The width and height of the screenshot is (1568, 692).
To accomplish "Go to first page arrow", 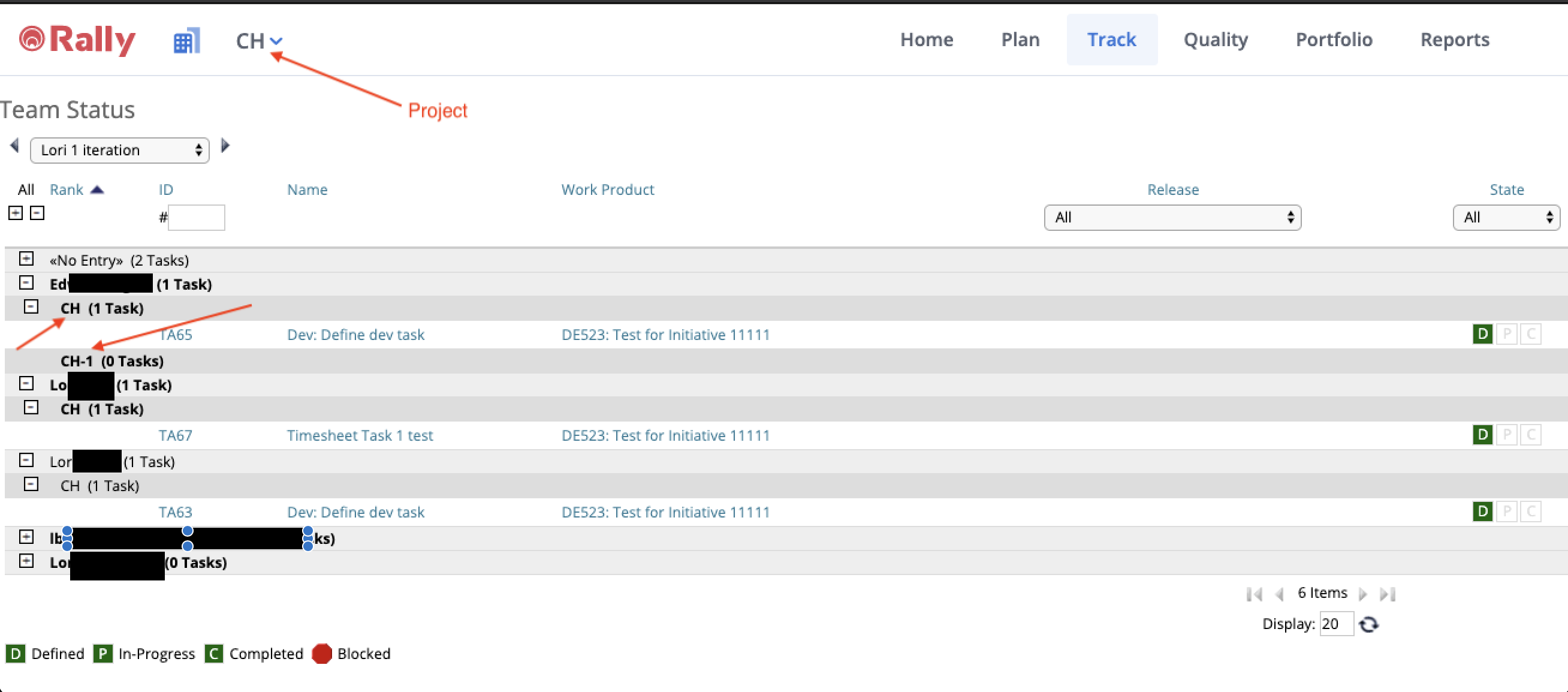I will [x=1254, y=593].
